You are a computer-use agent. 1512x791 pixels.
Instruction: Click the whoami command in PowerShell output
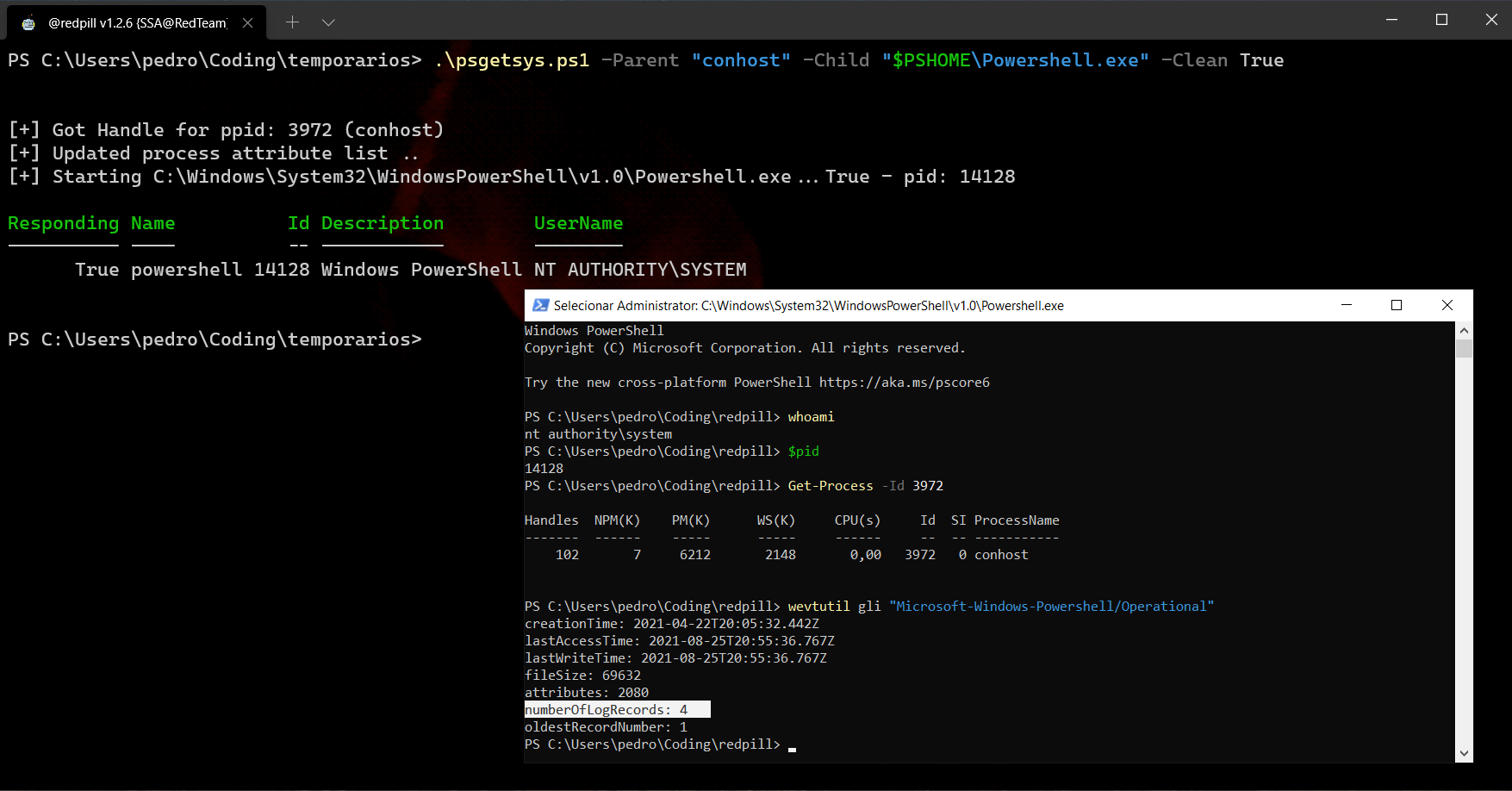pyautogui.click(x=811, y=416)
